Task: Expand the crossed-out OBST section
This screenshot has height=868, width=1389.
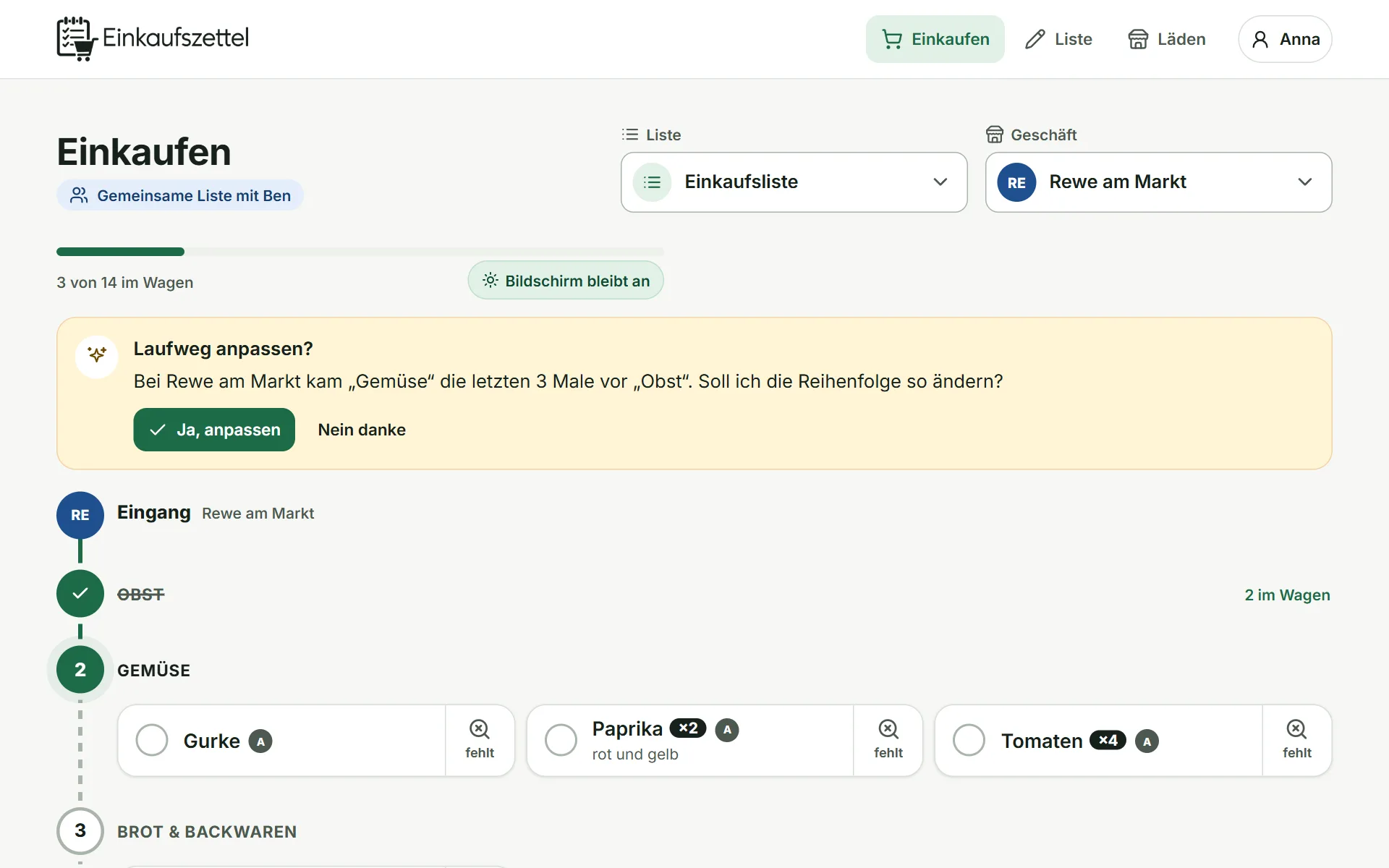Action: 141,595
